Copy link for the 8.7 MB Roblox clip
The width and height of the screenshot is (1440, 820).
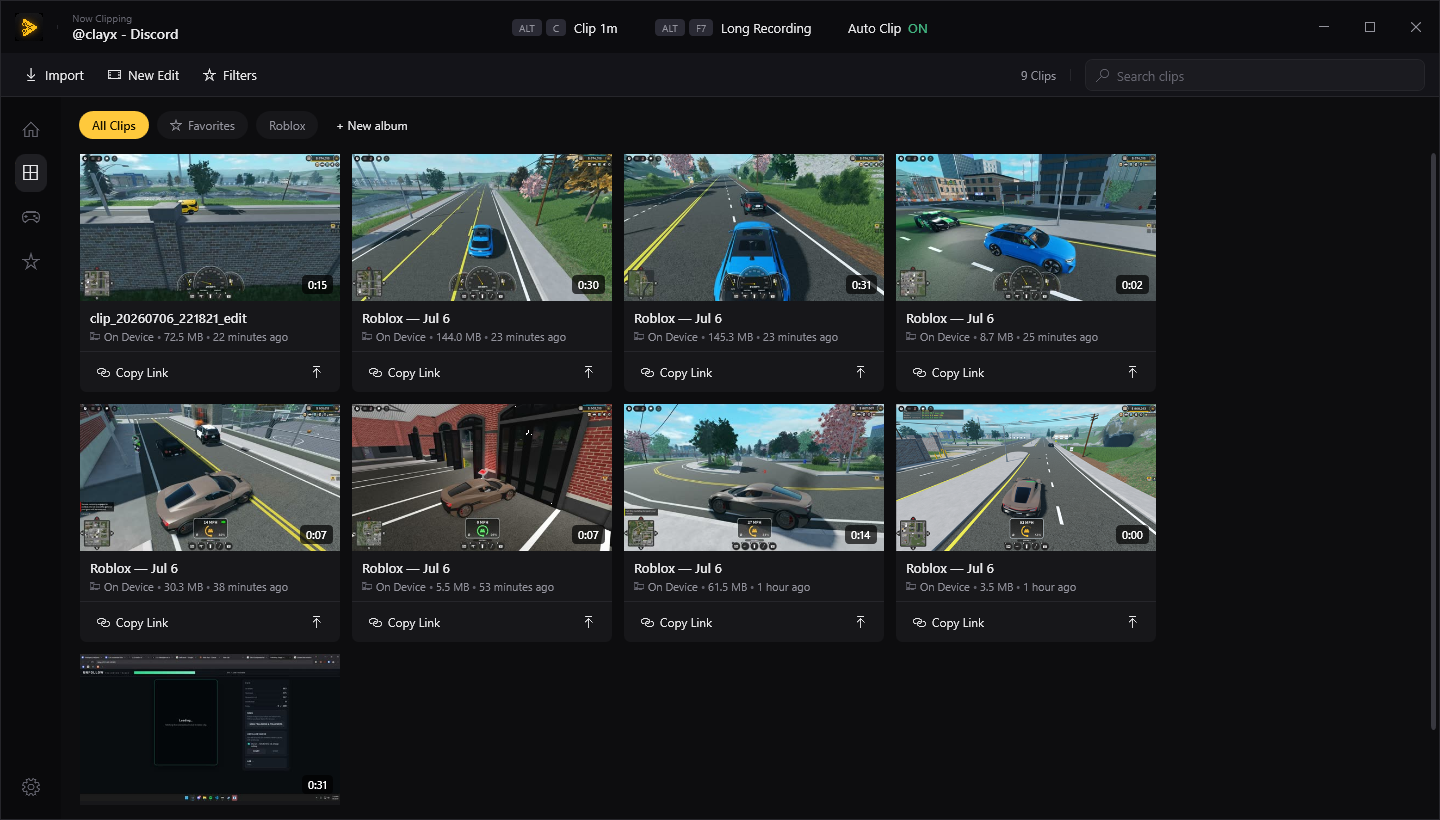[x=948, y=372]
